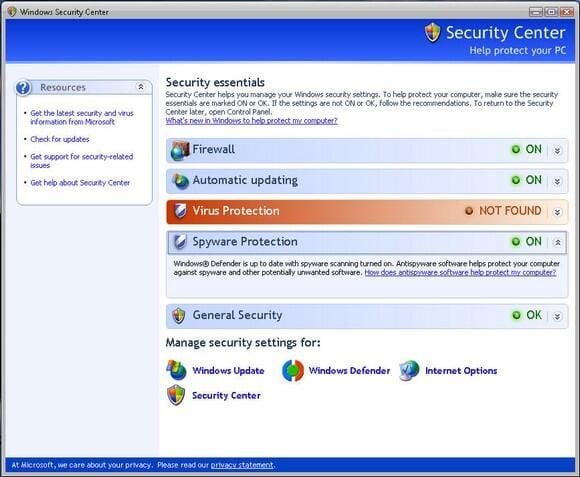The image size is (580, 477).
Task: Click the Firewall globe icon
Action: pos(180,150)
